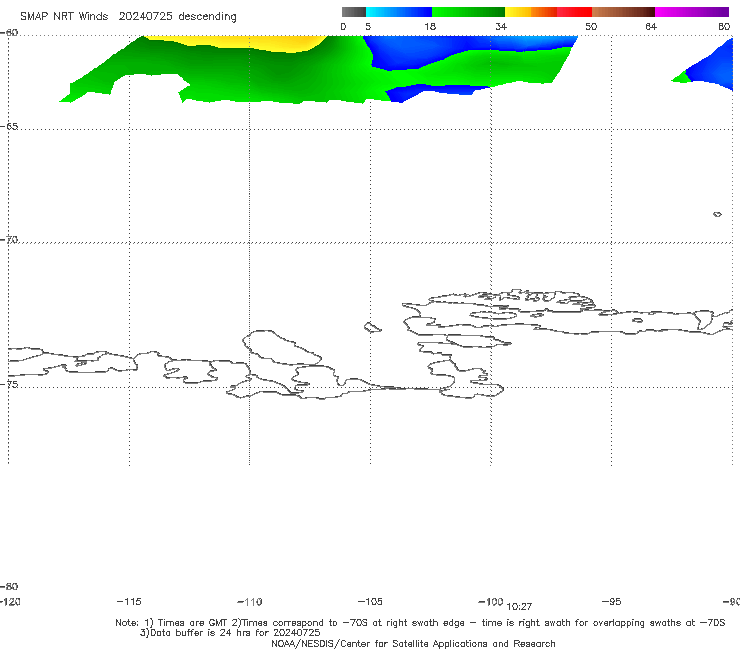Screen dimensions: 740x650
Task: Click the longitude label '-100'
Action: point(491,601)
